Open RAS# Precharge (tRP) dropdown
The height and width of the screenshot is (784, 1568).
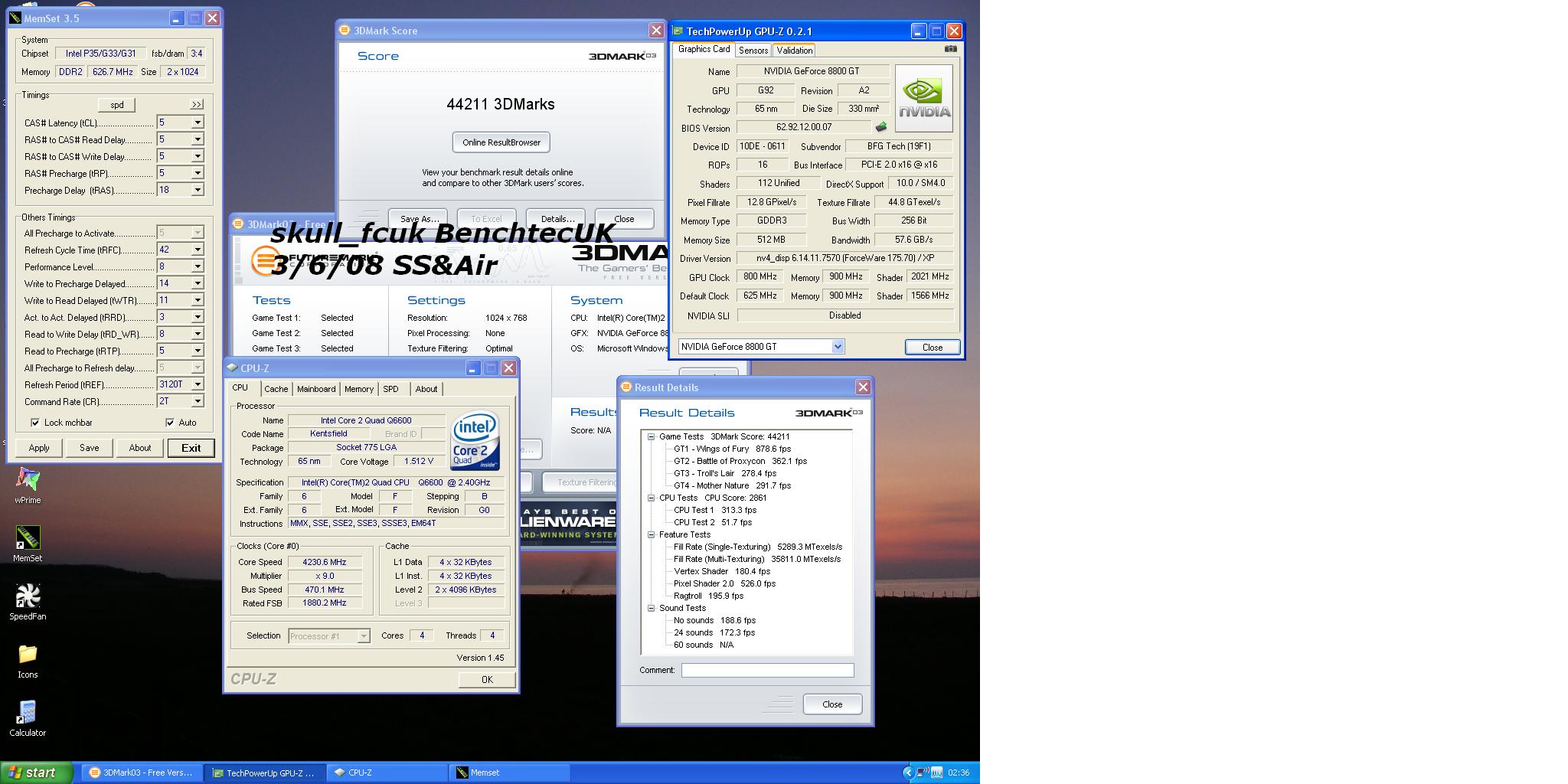(x=198, y=173)
